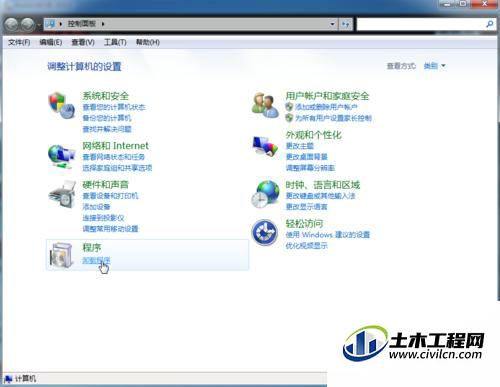500x387 pixels.
Task: Click the 计算机 status bar text
Action: [25, 379]
